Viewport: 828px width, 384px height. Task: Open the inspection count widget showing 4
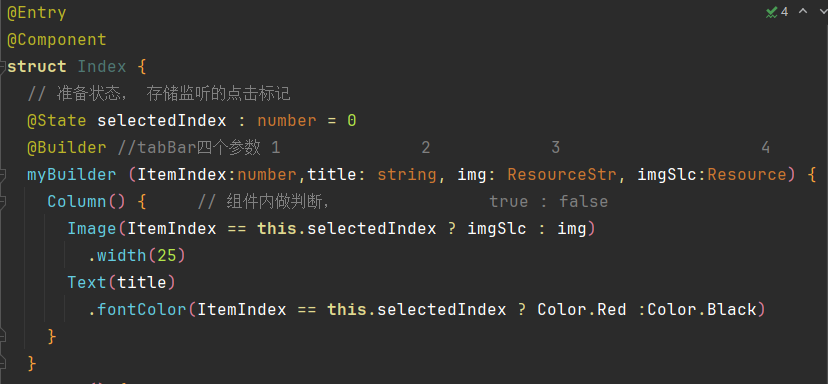pos(777,12)
